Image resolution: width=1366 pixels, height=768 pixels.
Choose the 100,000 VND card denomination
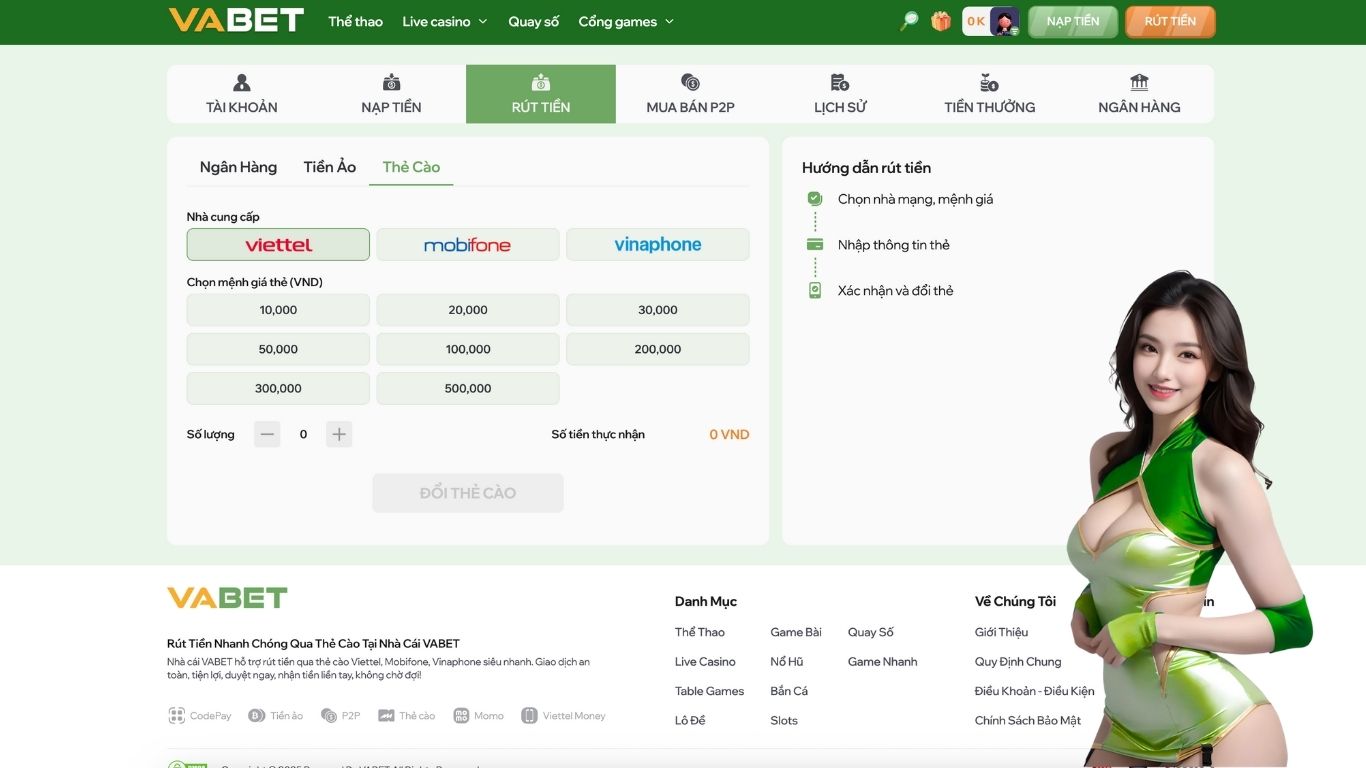(x=467, y=349)
